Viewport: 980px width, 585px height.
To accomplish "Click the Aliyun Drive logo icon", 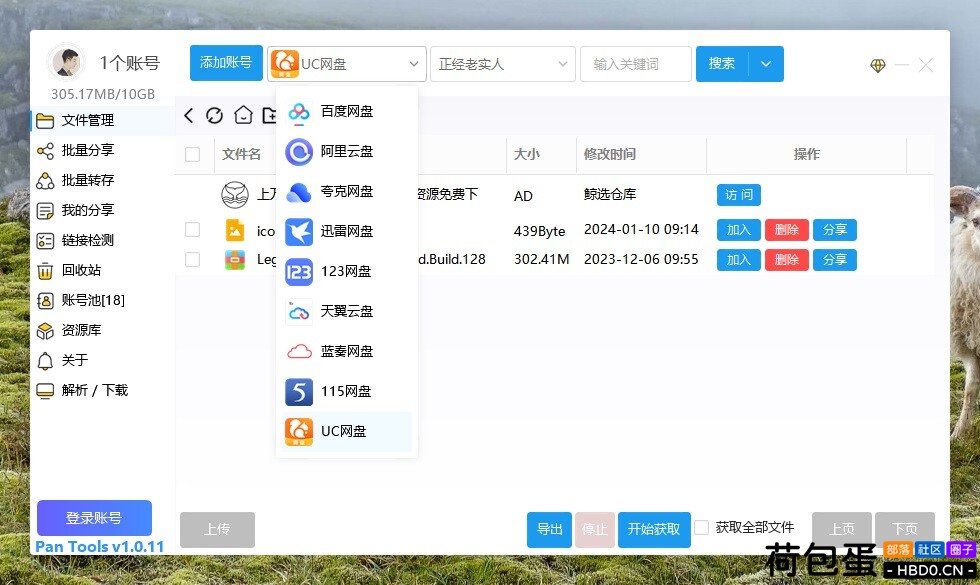I will [299, 152].
